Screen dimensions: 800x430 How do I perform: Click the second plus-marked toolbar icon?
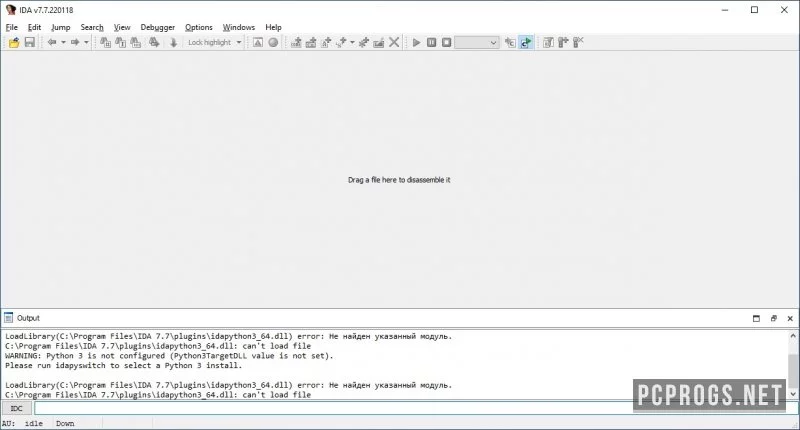(311, 42)
